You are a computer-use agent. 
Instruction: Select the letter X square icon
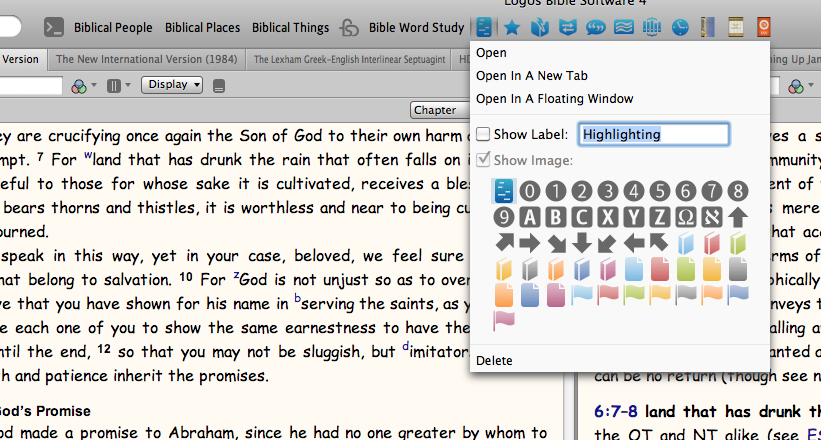608,217
